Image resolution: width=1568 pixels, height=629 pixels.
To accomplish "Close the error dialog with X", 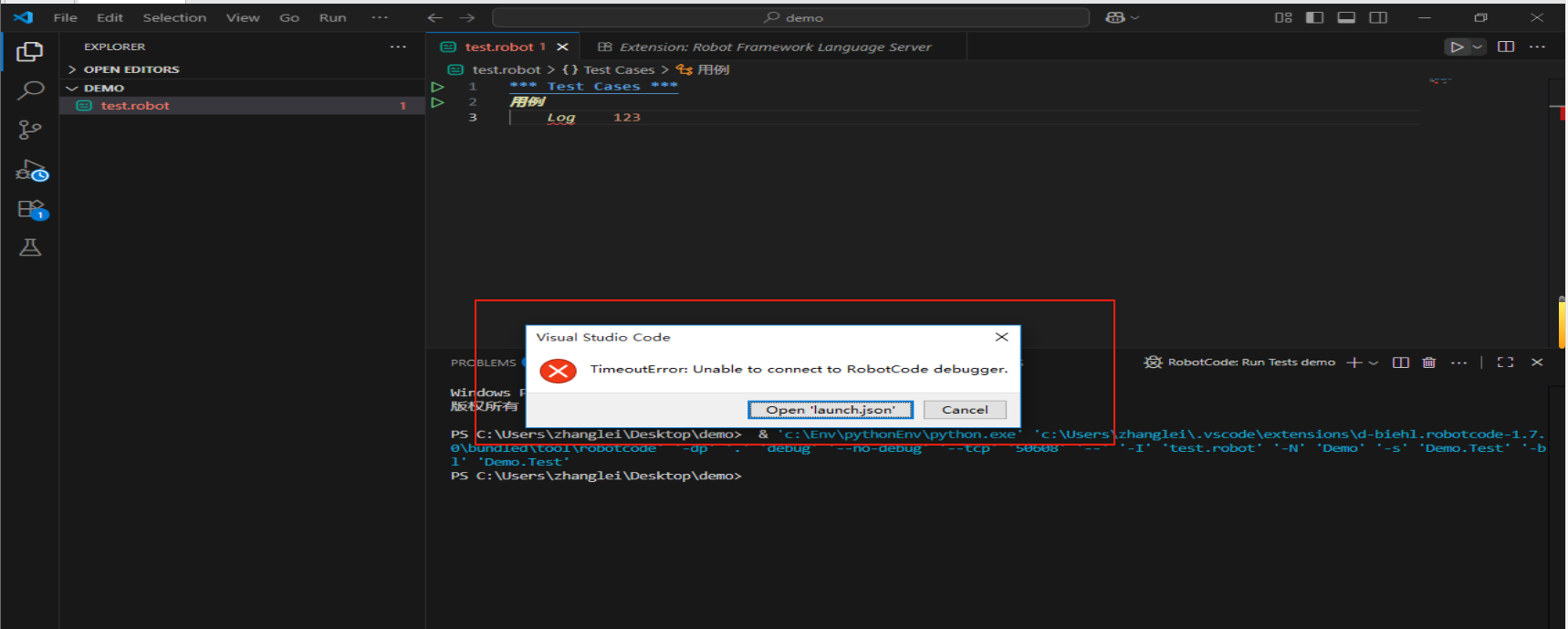I will pos(1001,337).
